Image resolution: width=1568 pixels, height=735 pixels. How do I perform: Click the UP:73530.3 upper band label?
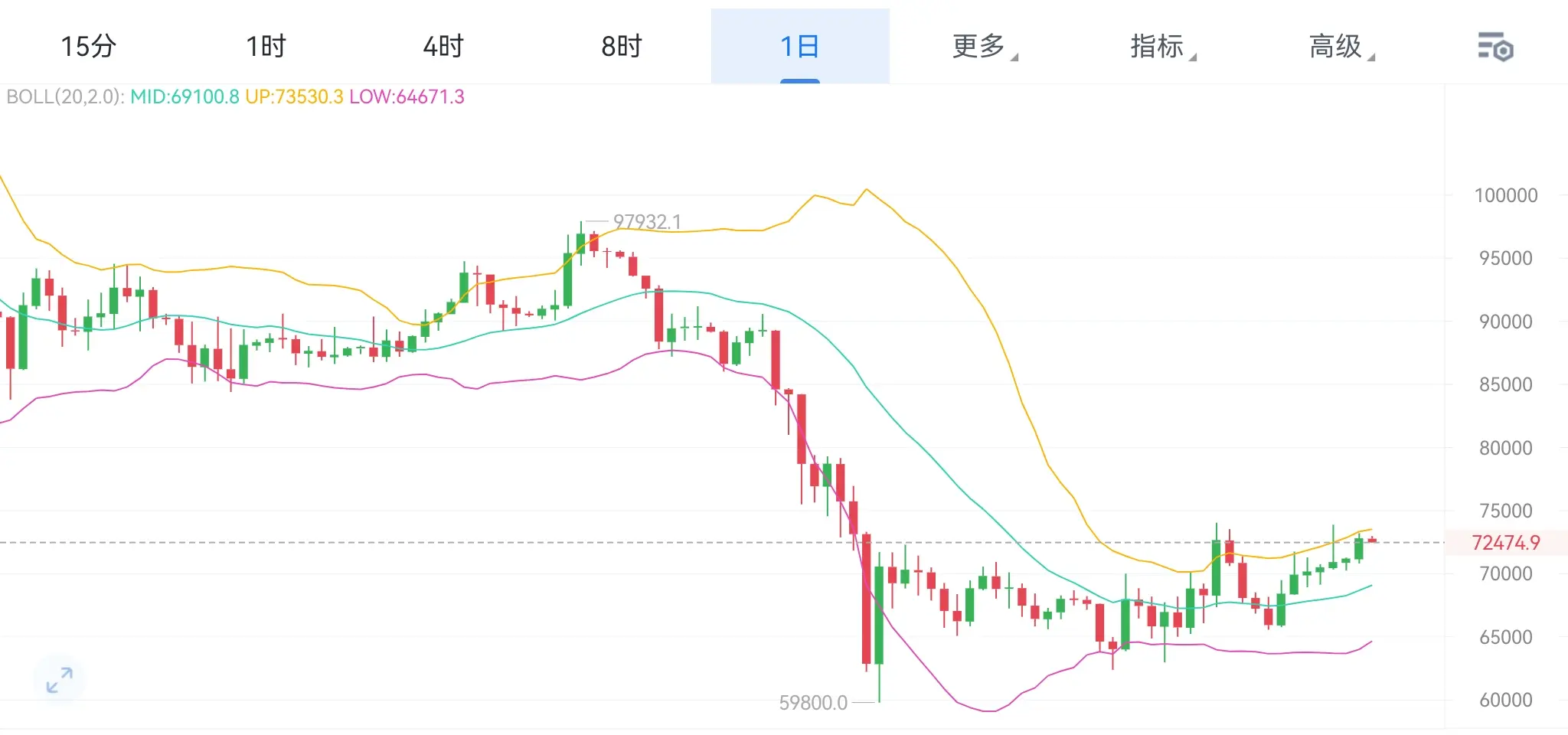[x=294, y=97]
